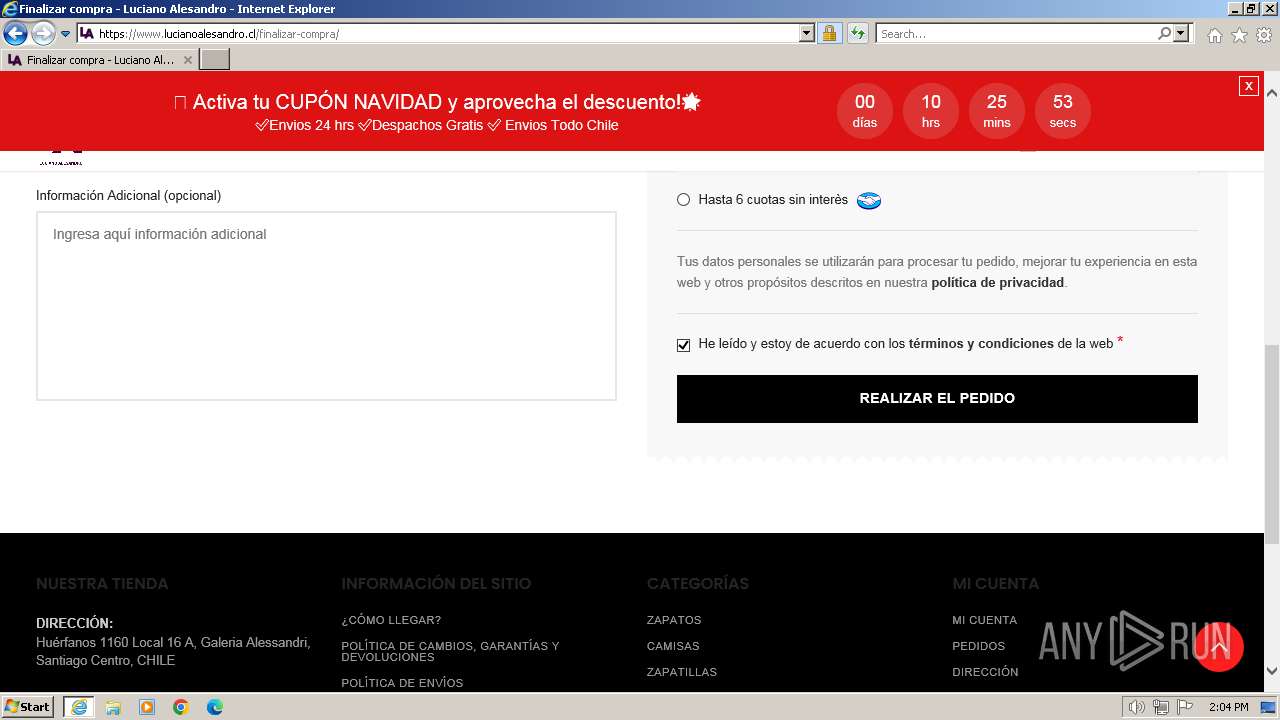
Task: Click the page vertical scrollbar thumb
Action: coord(1272,444)
